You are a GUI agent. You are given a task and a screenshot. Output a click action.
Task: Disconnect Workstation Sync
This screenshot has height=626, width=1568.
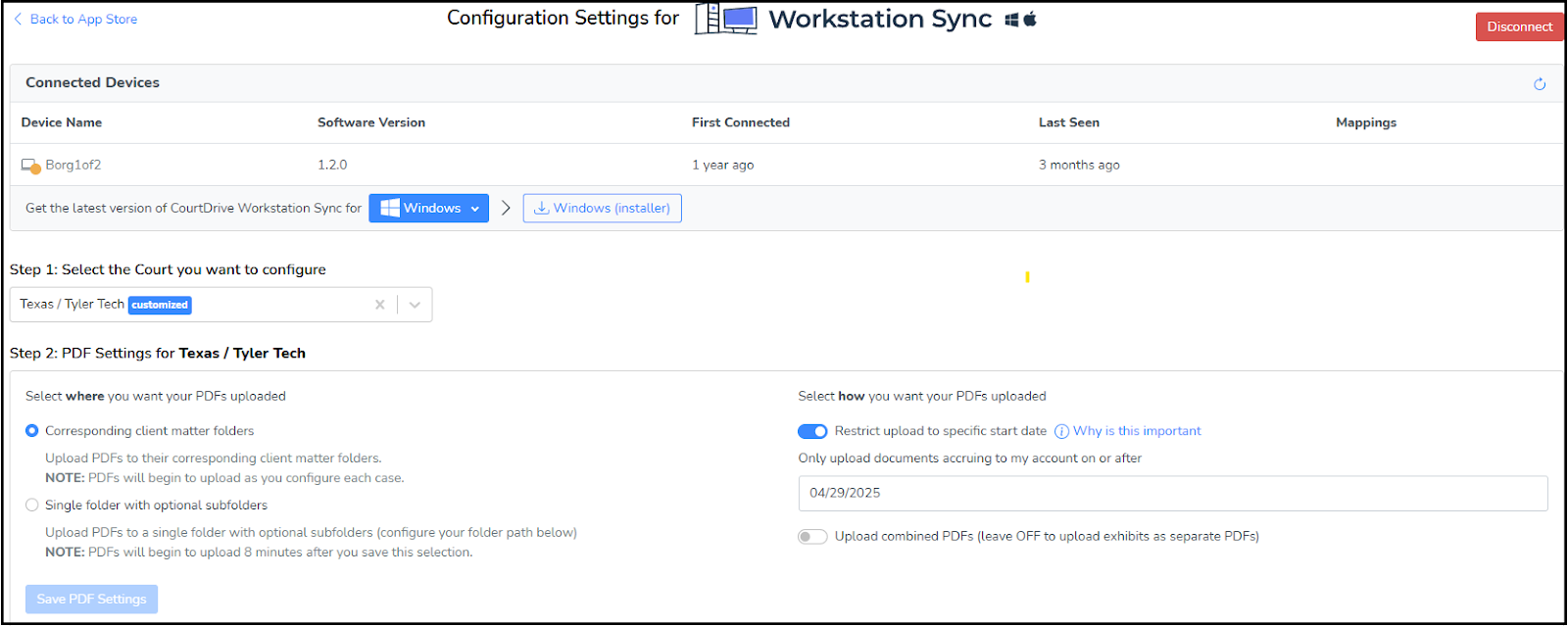pyautogui.click(x=1519, y=26)
